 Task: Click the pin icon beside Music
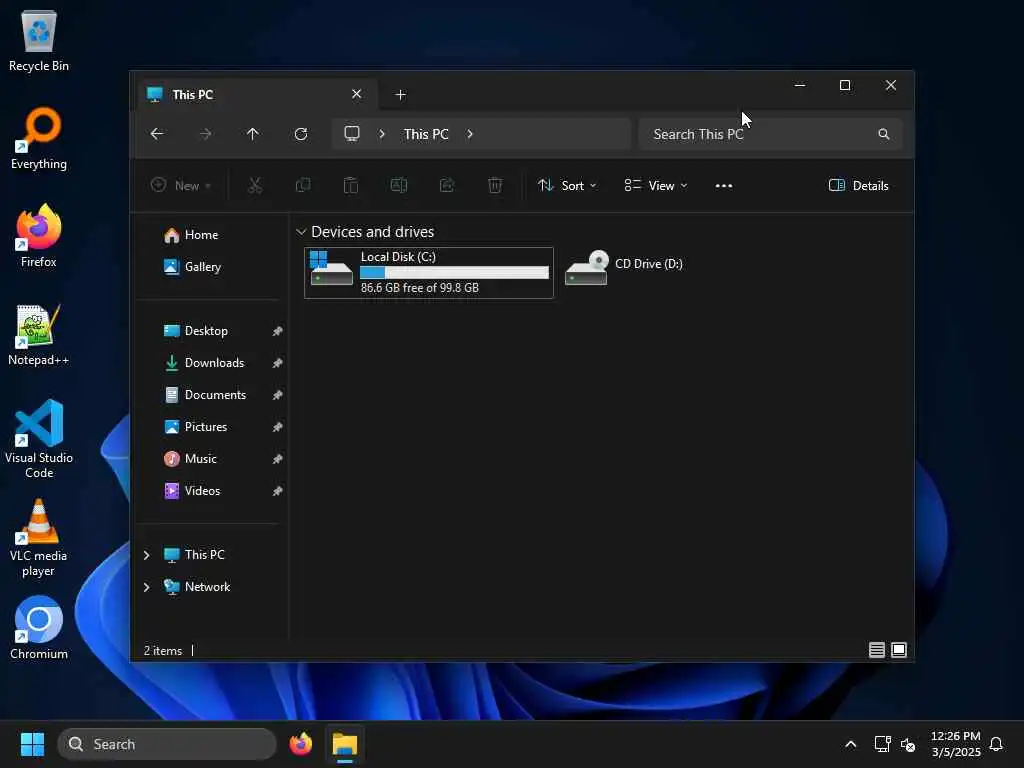pyautogui.click(x=278, y=459)
